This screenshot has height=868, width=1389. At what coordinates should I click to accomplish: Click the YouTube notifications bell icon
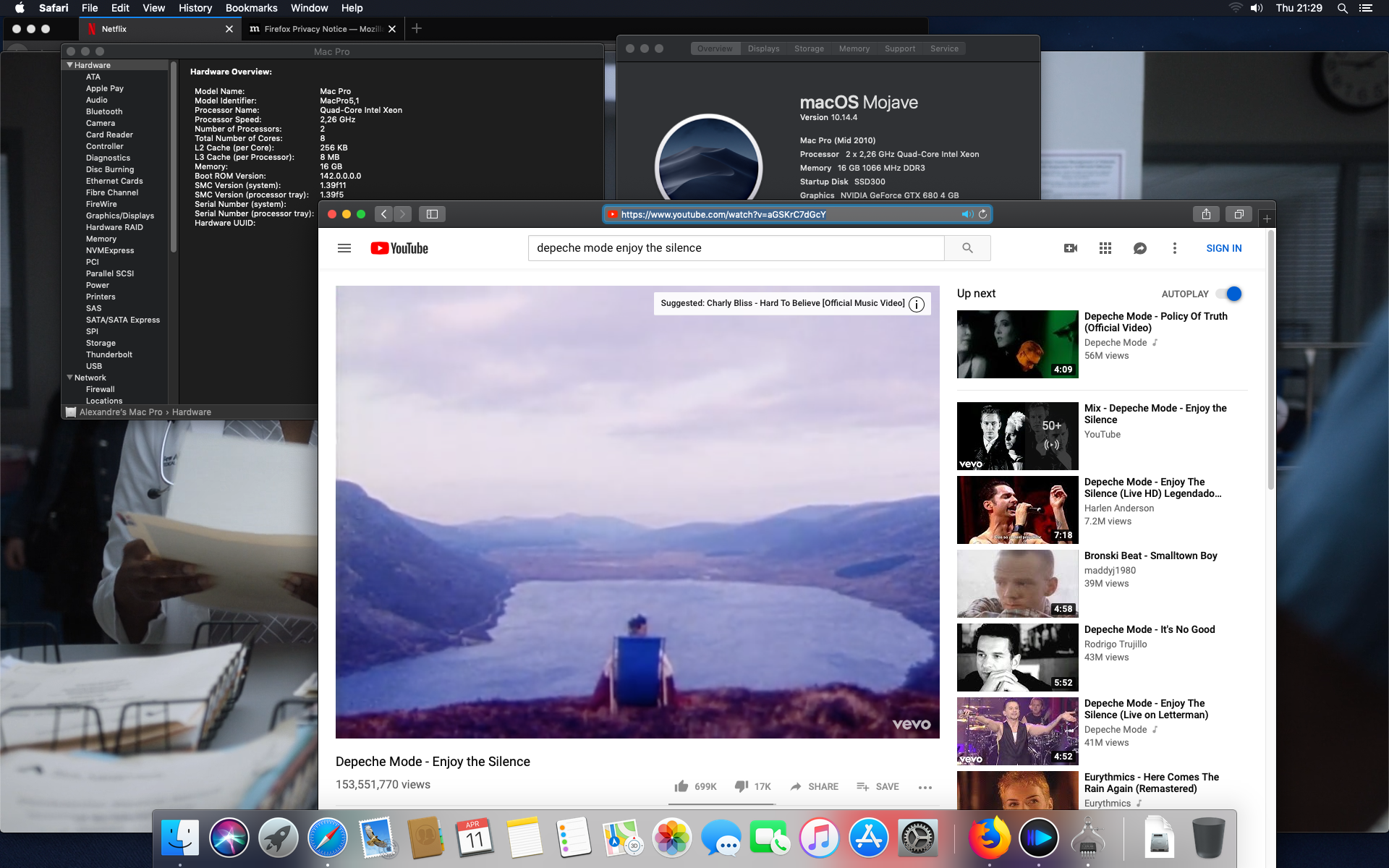1138,248
